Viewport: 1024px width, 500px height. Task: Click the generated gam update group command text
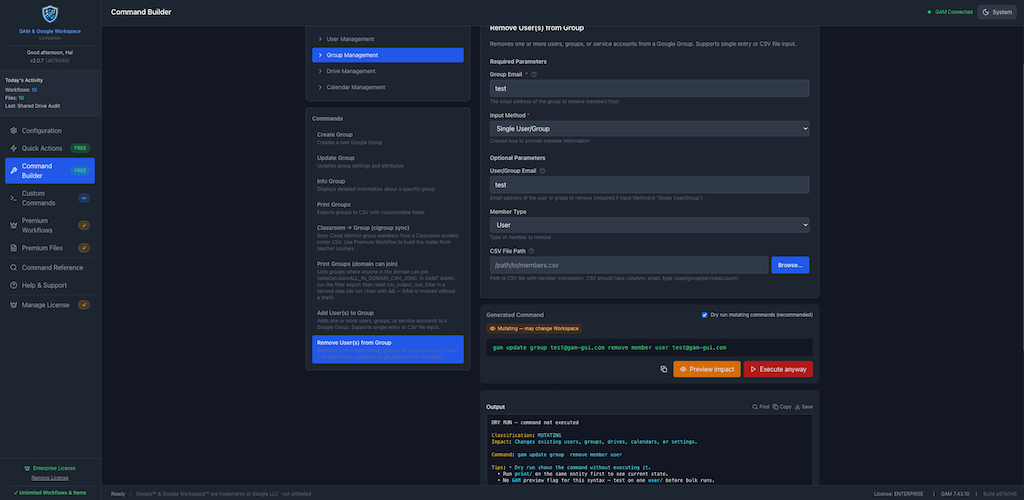coord(609,348)
